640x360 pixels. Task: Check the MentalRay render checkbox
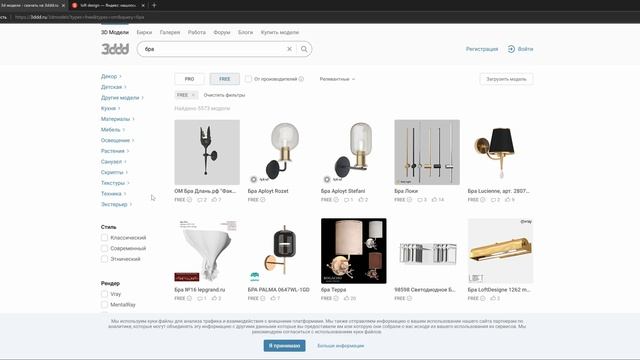point(104,304)
